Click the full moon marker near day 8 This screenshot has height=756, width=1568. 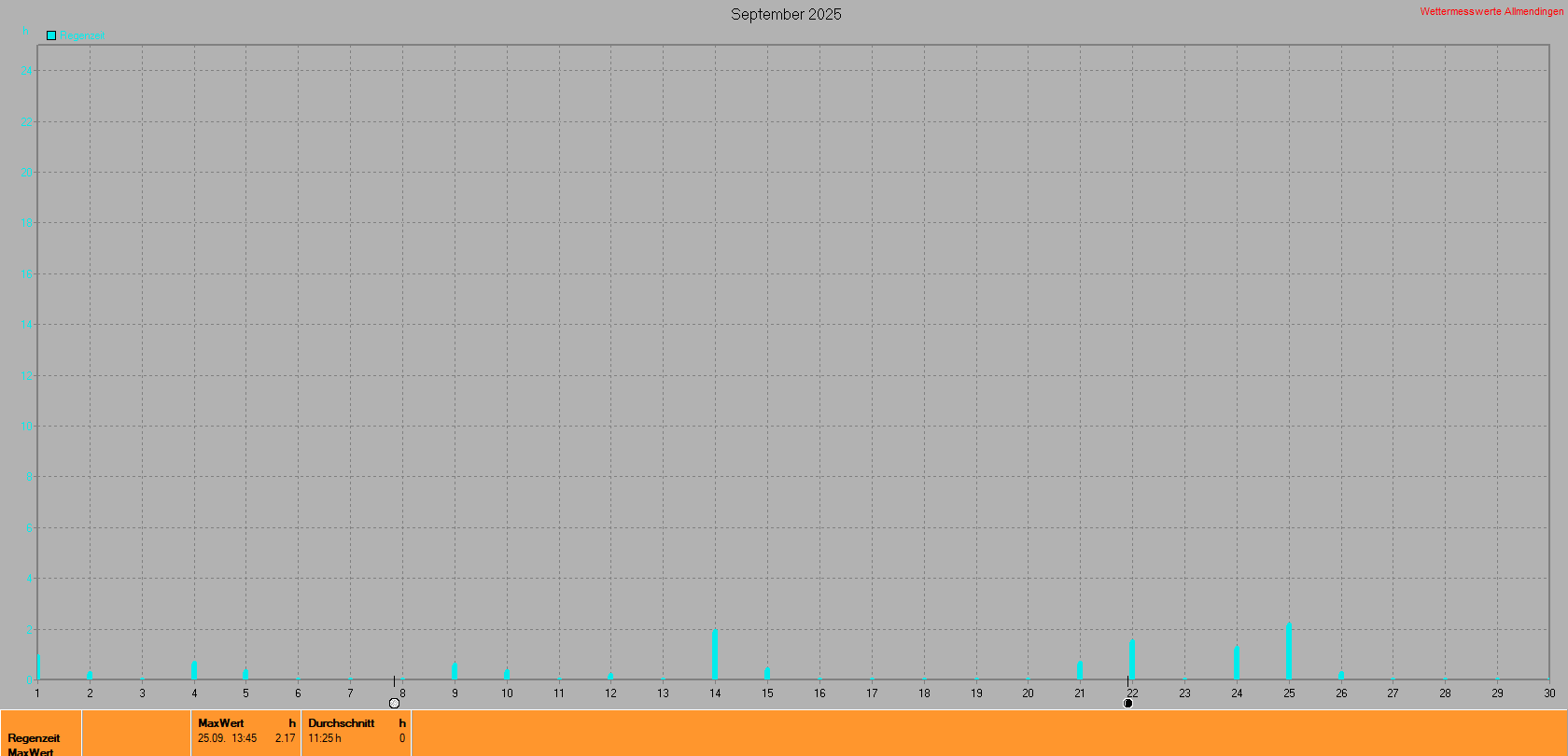394,703
